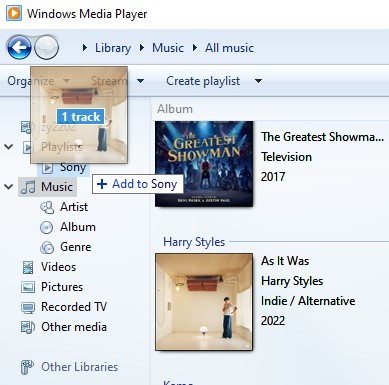Screen dimensions: 389x385
Task: Click the As It Was album title
Action: pos(285,261)
